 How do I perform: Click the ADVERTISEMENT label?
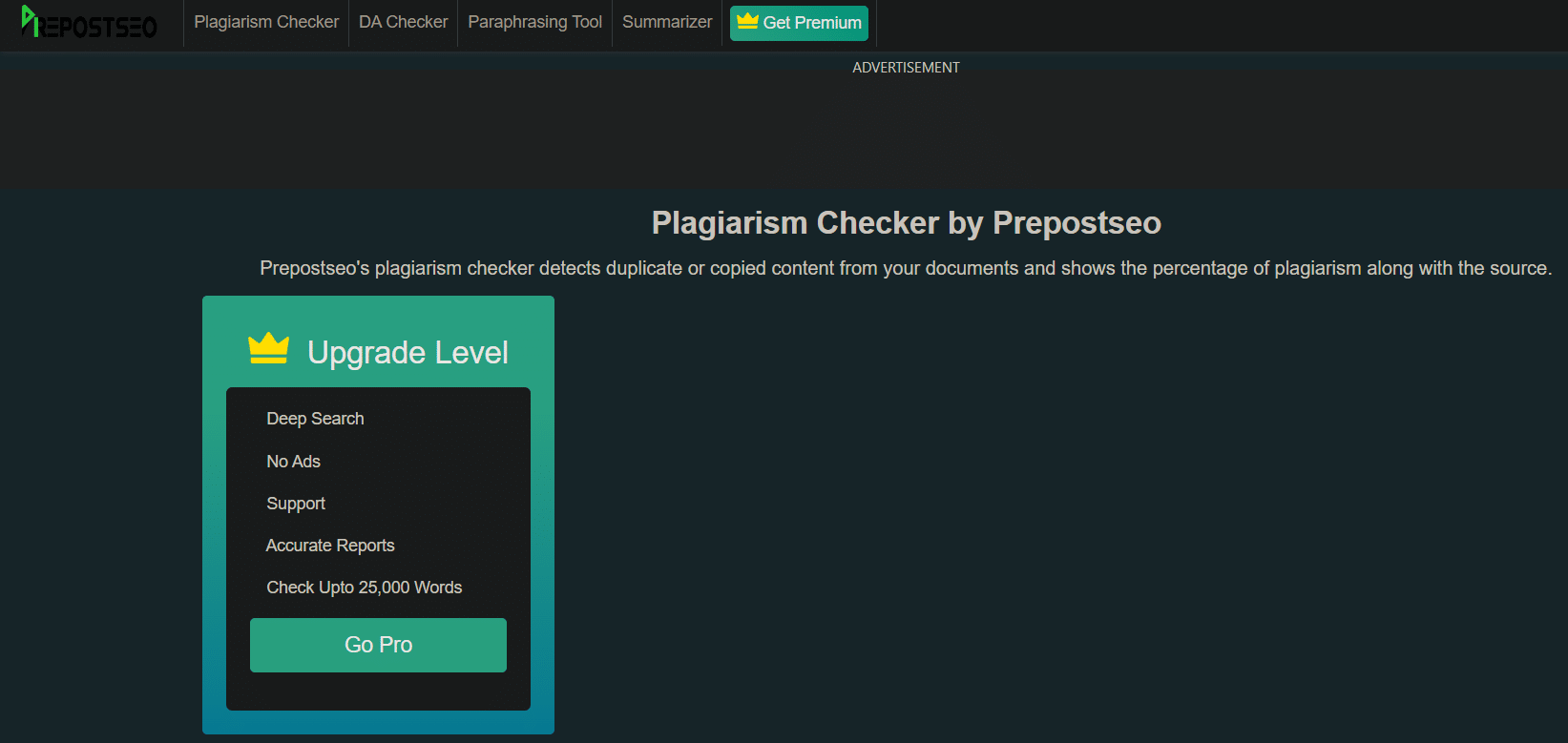[x=906, y=68]
